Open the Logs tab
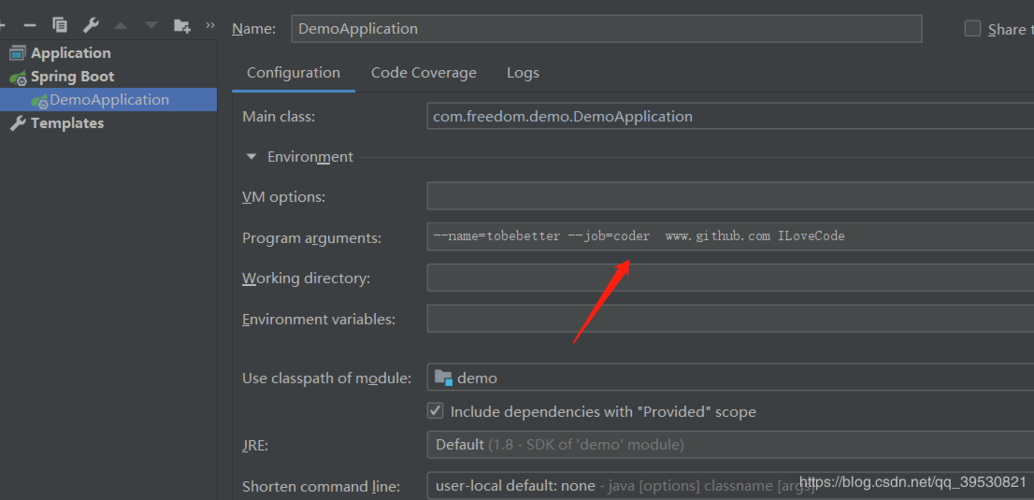The width and height of the screenshot is (1034, 500). [x=523, y=73]
